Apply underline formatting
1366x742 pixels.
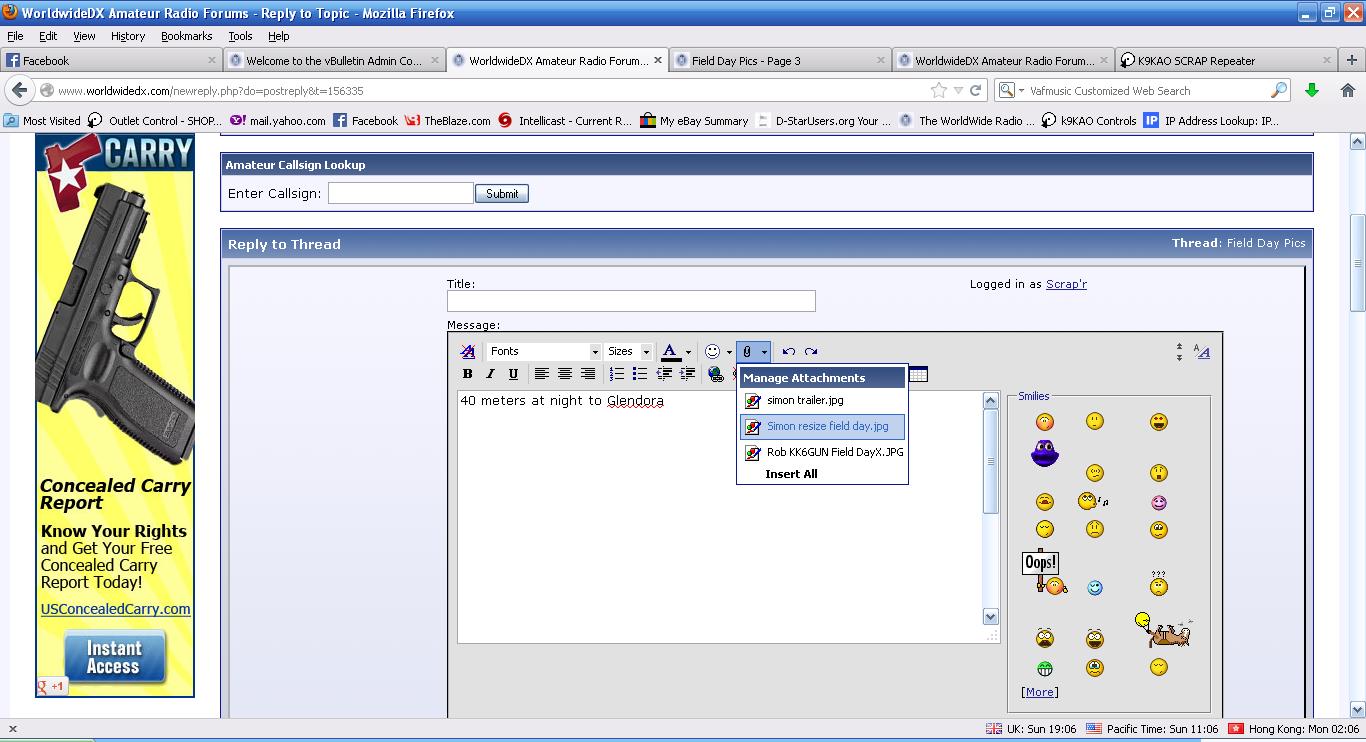513,374
